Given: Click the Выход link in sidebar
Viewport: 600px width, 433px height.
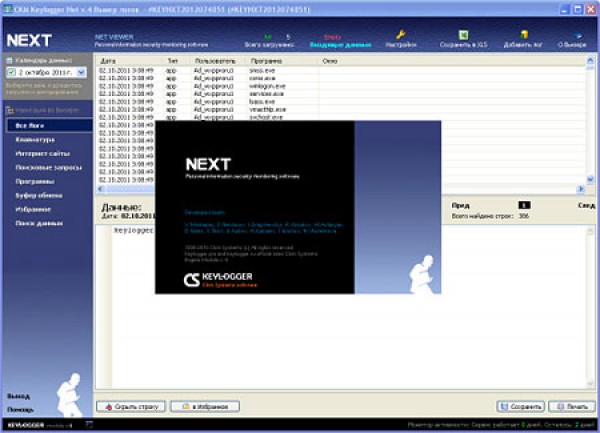Looking at the screenshot, I should 18,396.
